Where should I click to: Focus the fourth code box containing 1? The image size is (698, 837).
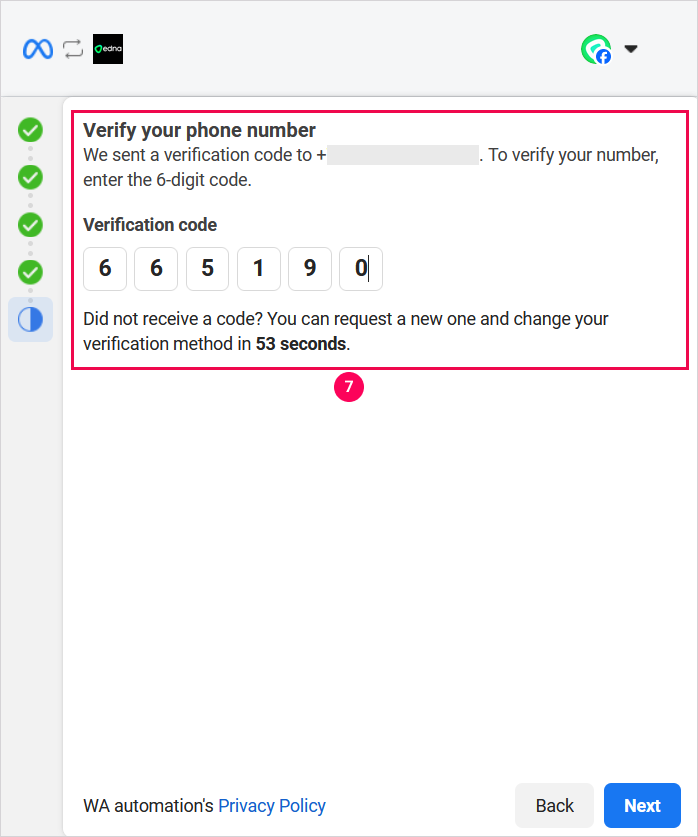[x=258, y=269]
